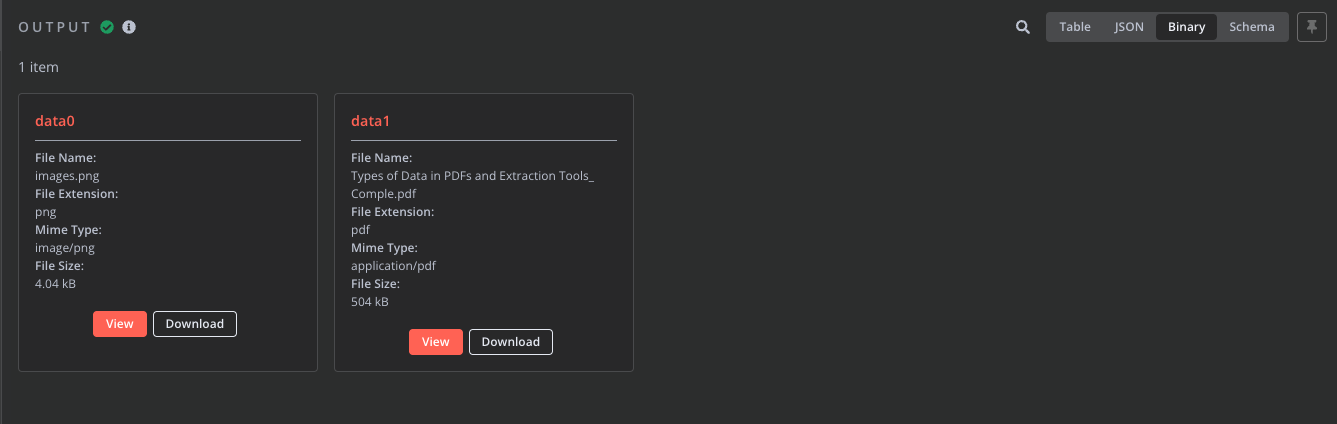Click the 504 kB file size value
The height and width of the screenshot is (424, 1337).
[x=370, y=302]
